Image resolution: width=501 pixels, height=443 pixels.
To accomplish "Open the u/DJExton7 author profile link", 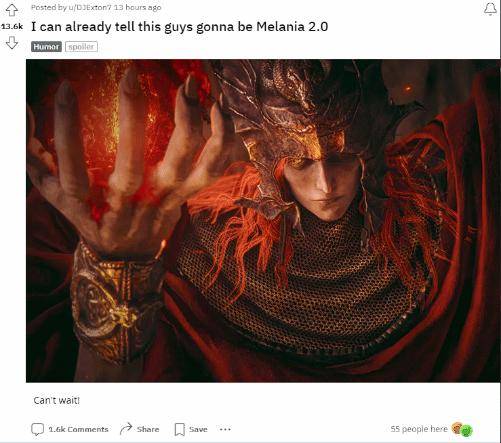I will click(89, 7).
